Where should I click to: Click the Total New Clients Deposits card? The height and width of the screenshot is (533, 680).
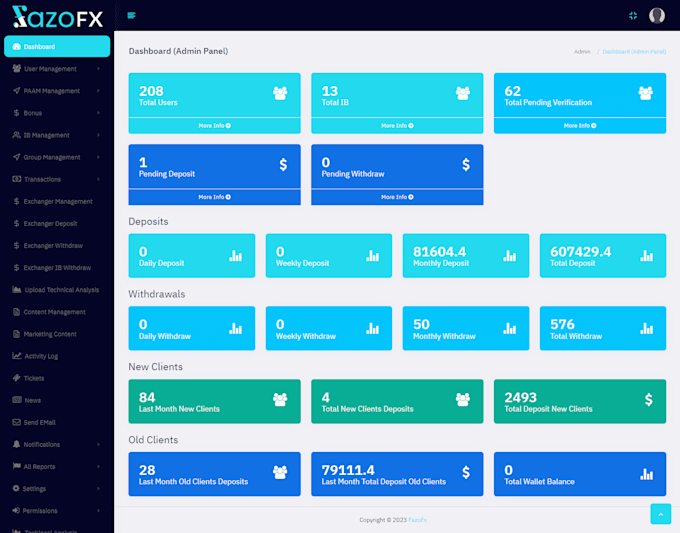pos(397,401)
